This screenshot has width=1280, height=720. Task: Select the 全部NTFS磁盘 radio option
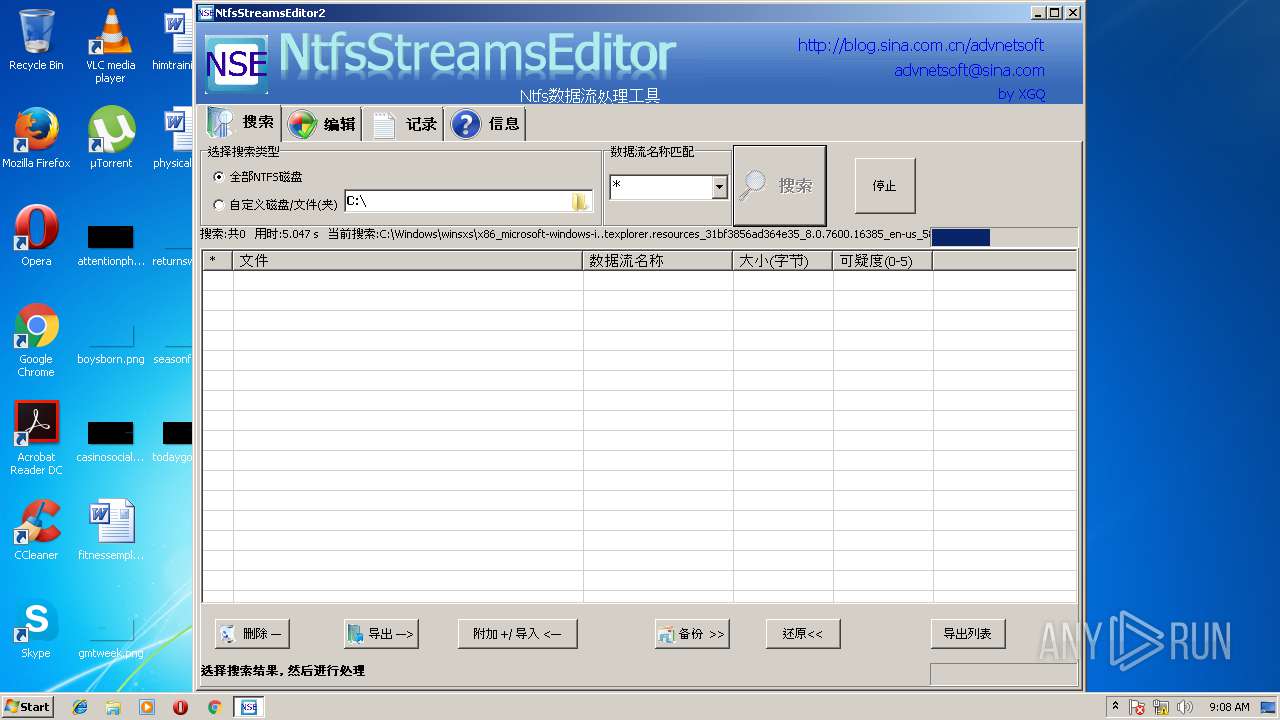coord(257,176)
